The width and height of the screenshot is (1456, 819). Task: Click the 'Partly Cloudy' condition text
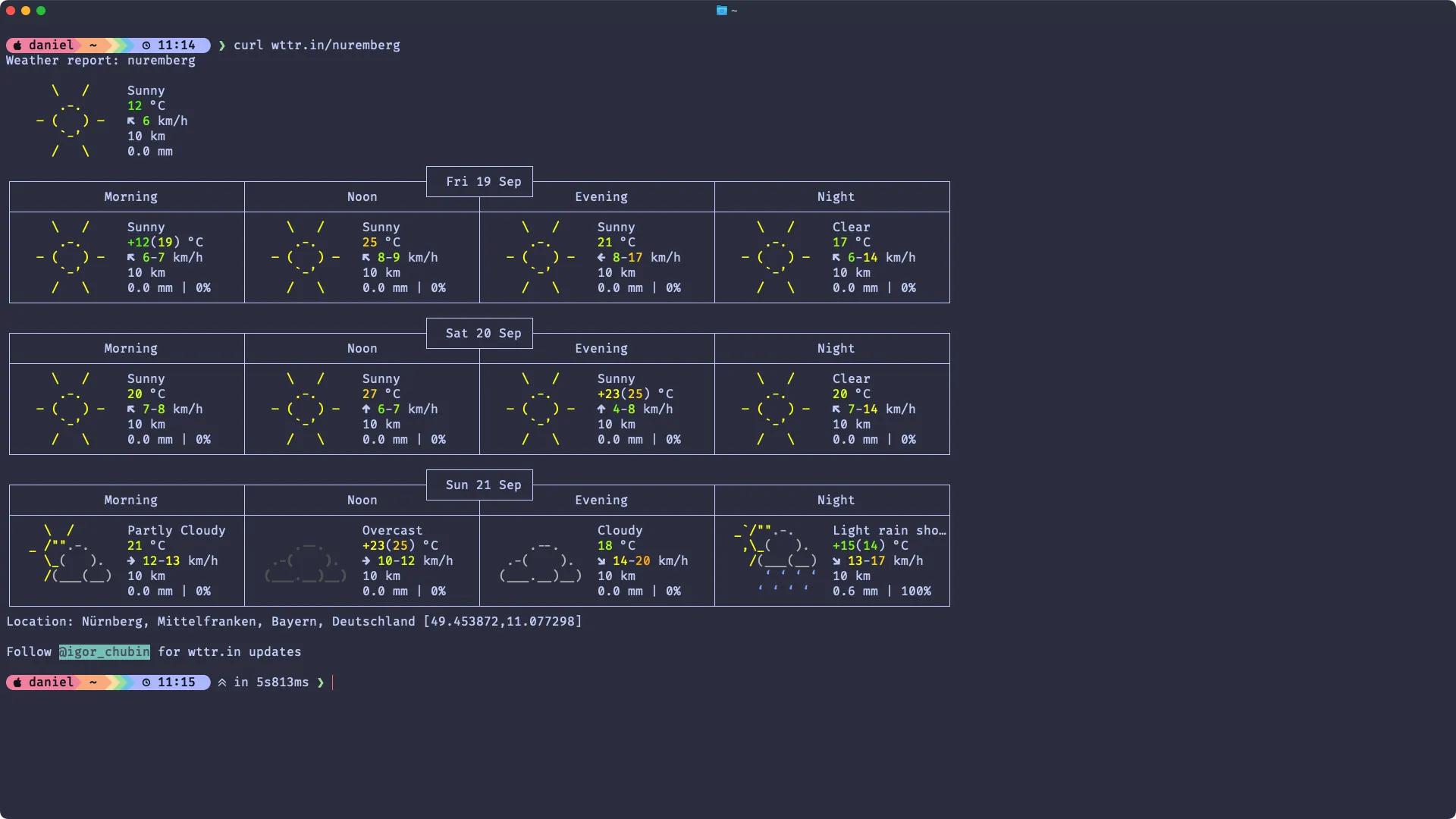coord(177,531)
